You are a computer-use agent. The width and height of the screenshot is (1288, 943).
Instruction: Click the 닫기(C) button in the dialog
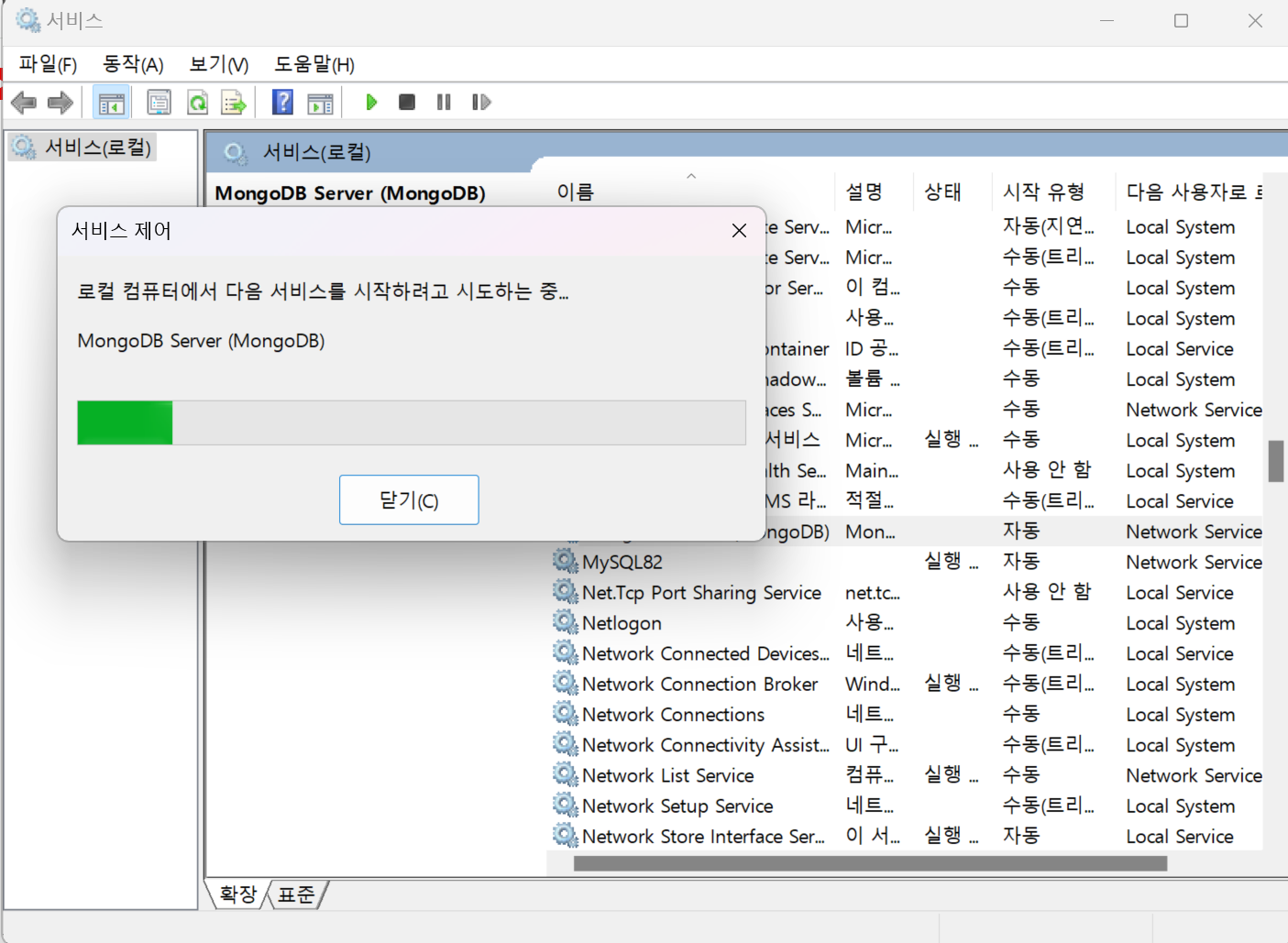pyautogui.click(x=409, y=499)
